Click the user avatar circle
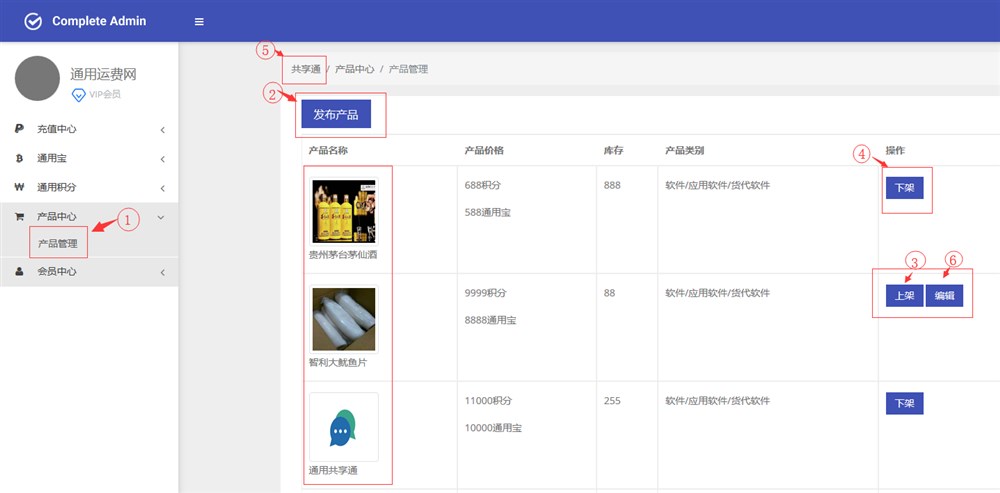This screenshot has width=1000, height=493. (37, 78)
